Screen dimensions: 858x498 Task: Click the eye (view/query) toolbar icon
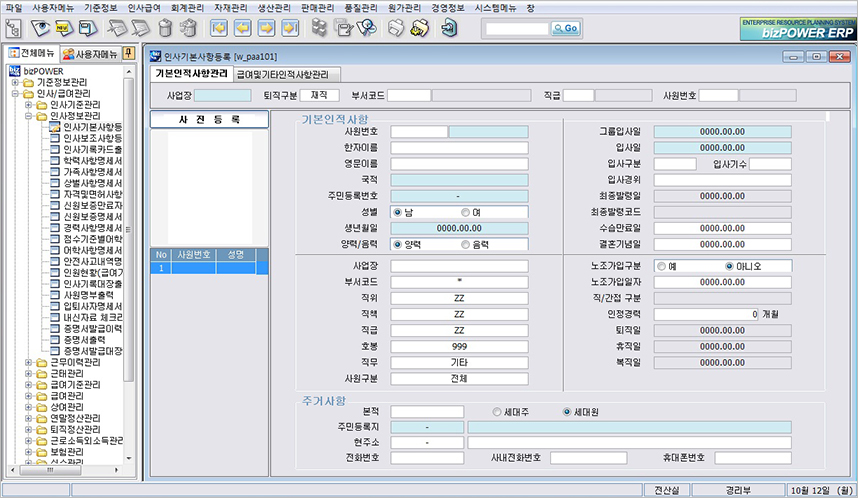[x=40, y=28]
